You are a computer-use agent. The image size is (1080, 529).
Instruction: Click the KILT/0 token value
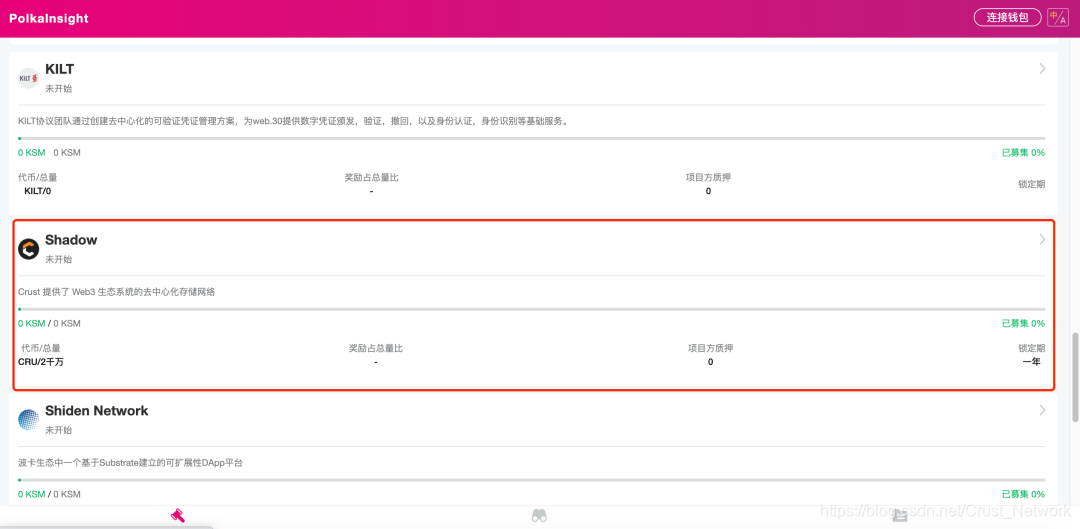click(x=37, y=191)
